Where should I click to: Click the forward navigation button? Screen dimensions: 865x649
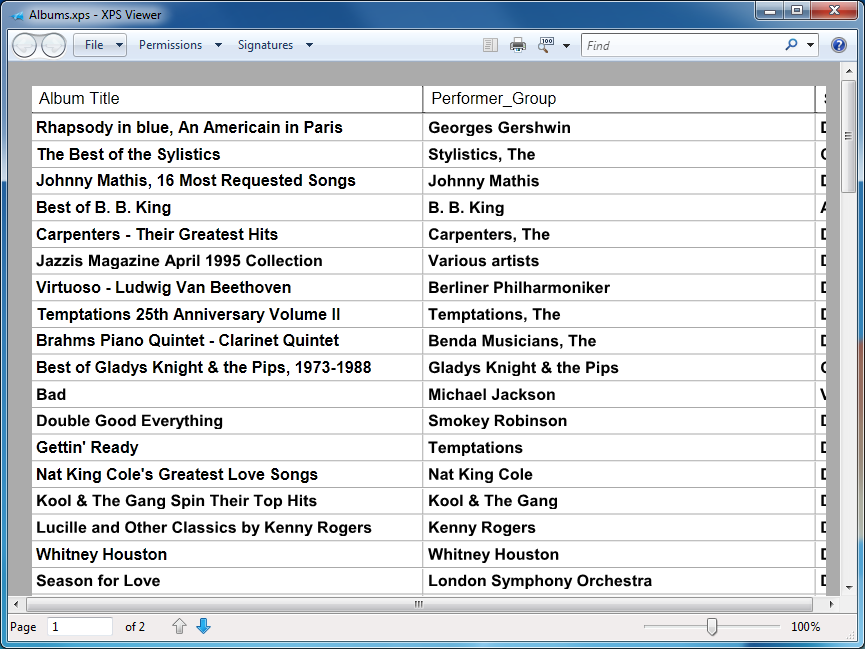click(x=53, y=45)
